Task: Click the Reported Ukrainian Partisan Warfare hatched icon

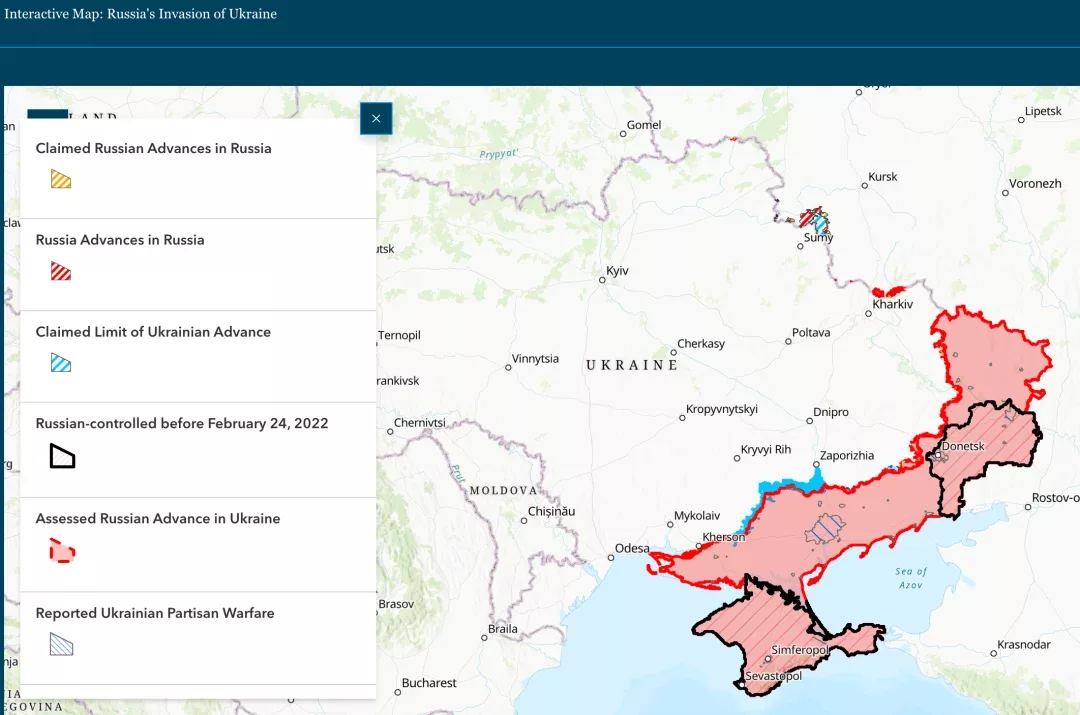Action: coord(61,644)
